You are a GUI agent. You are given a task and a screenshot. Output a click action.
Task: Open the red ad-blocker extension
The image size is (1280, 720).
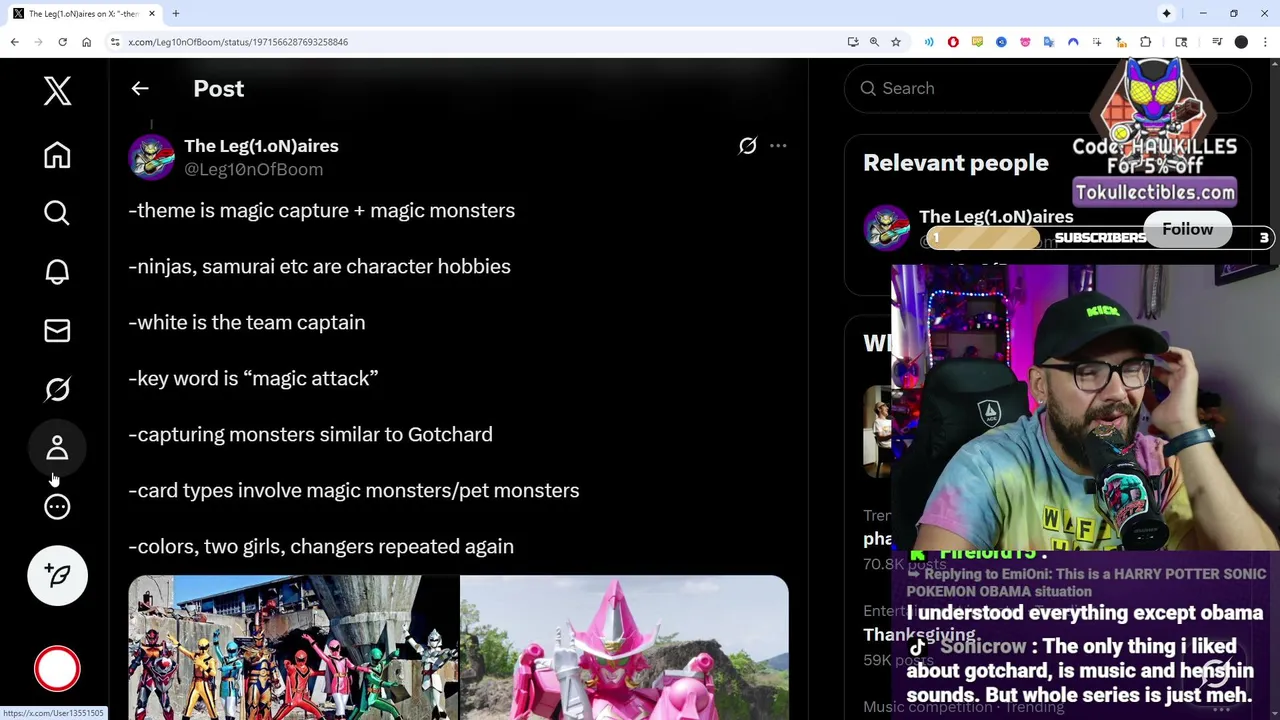tap(953, 42)
